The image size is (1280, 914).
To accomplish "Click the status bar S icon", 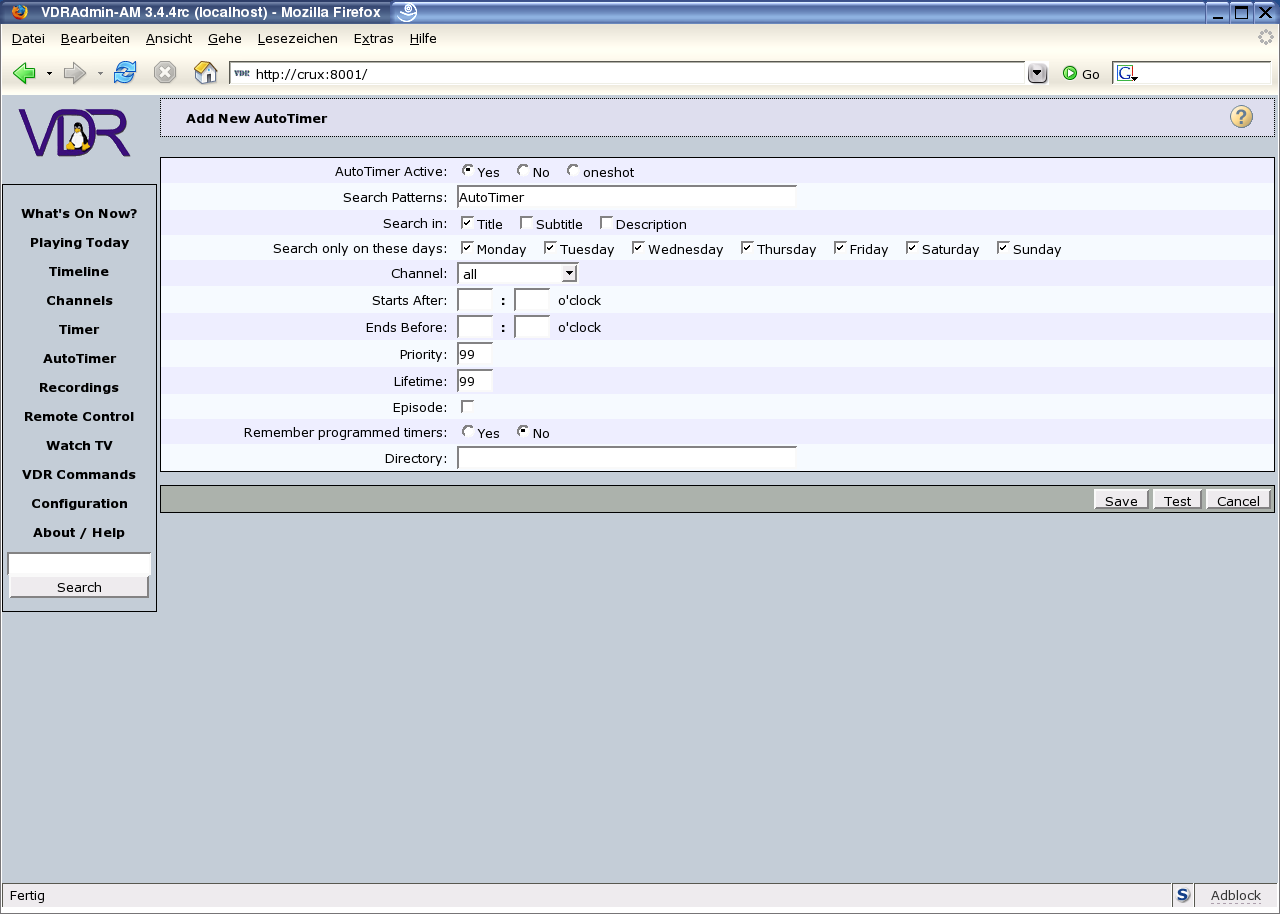I will (x=1183, y=895).
